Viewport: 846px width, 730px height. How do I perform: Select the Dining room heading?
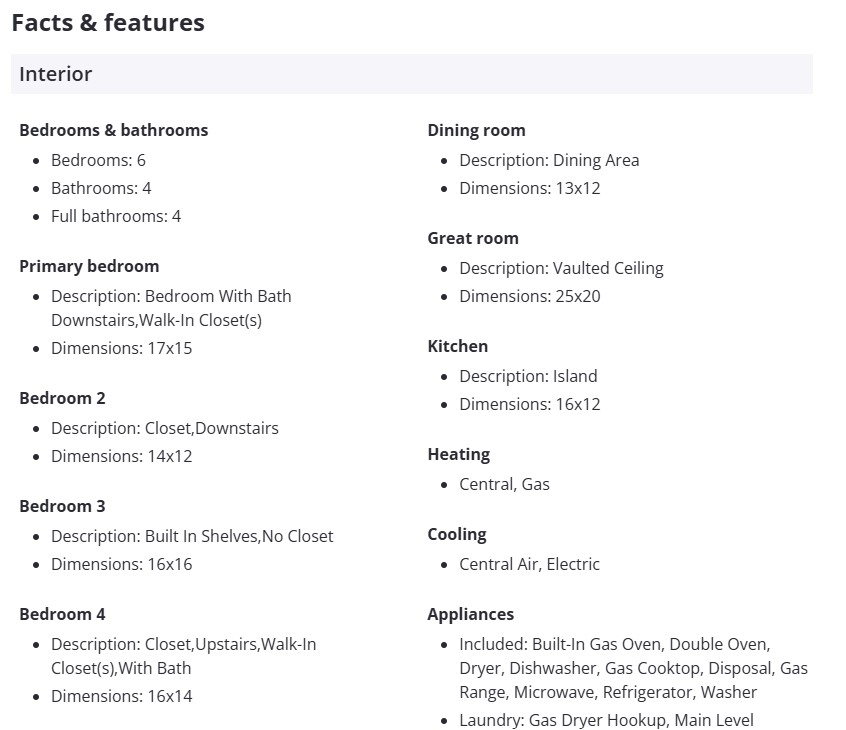pyautogui.click(x=476, y=130)
